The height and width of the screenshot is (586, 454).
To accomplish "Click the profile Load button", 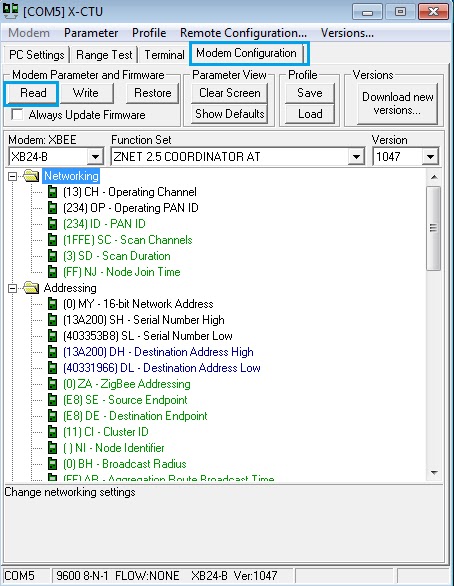I will pos(310,114).
